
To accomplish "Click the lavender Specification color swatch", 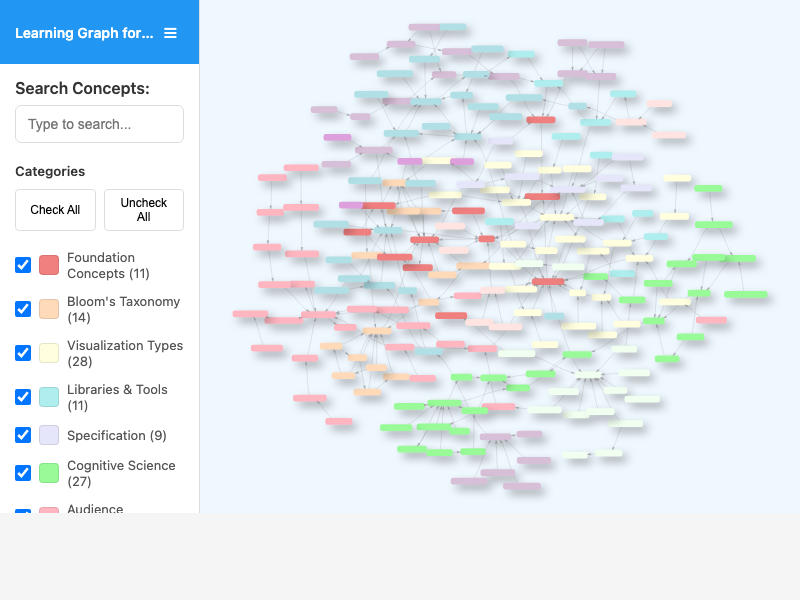I will [x=48, y=435].
